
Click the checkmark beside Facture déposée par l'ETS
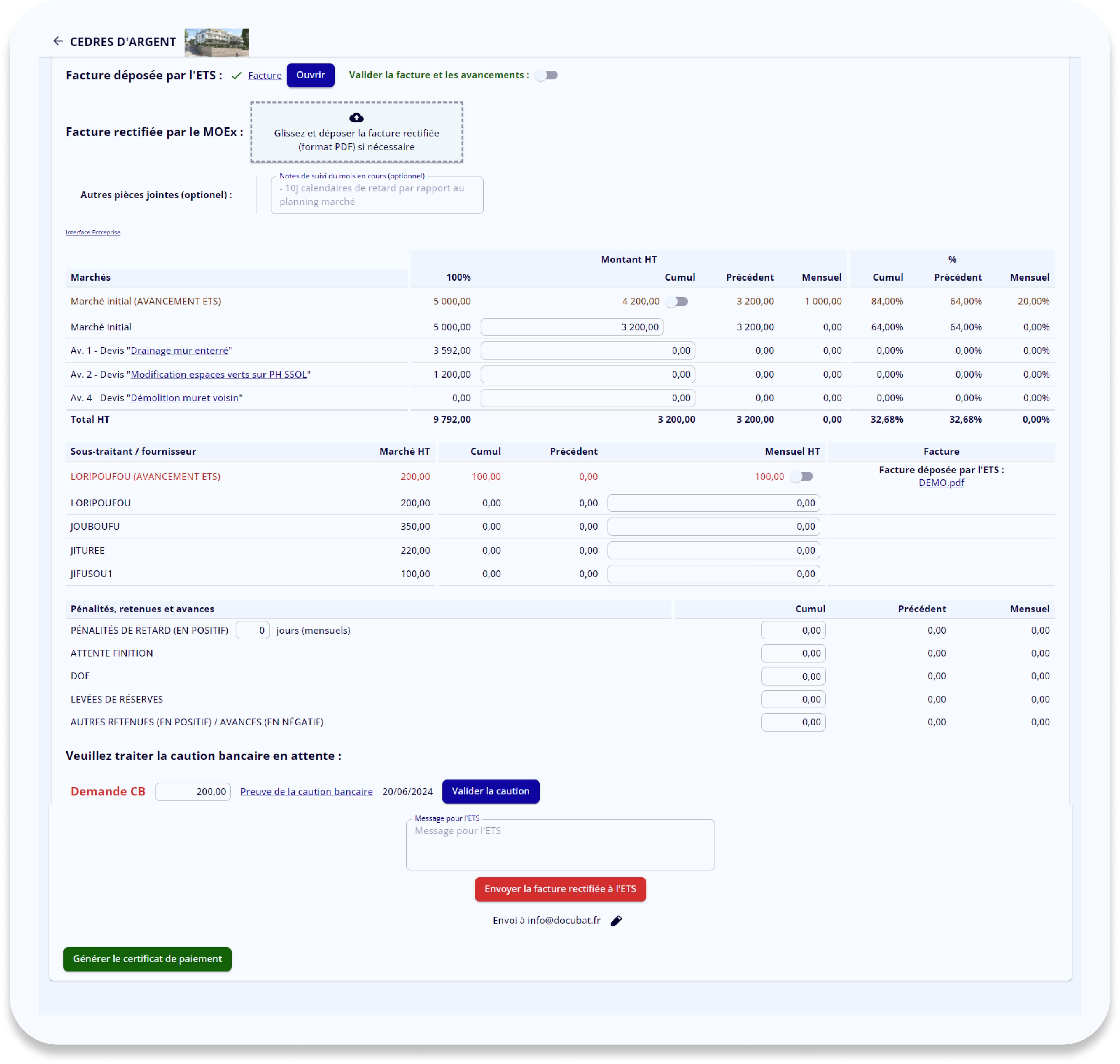(x=236, y=75)
